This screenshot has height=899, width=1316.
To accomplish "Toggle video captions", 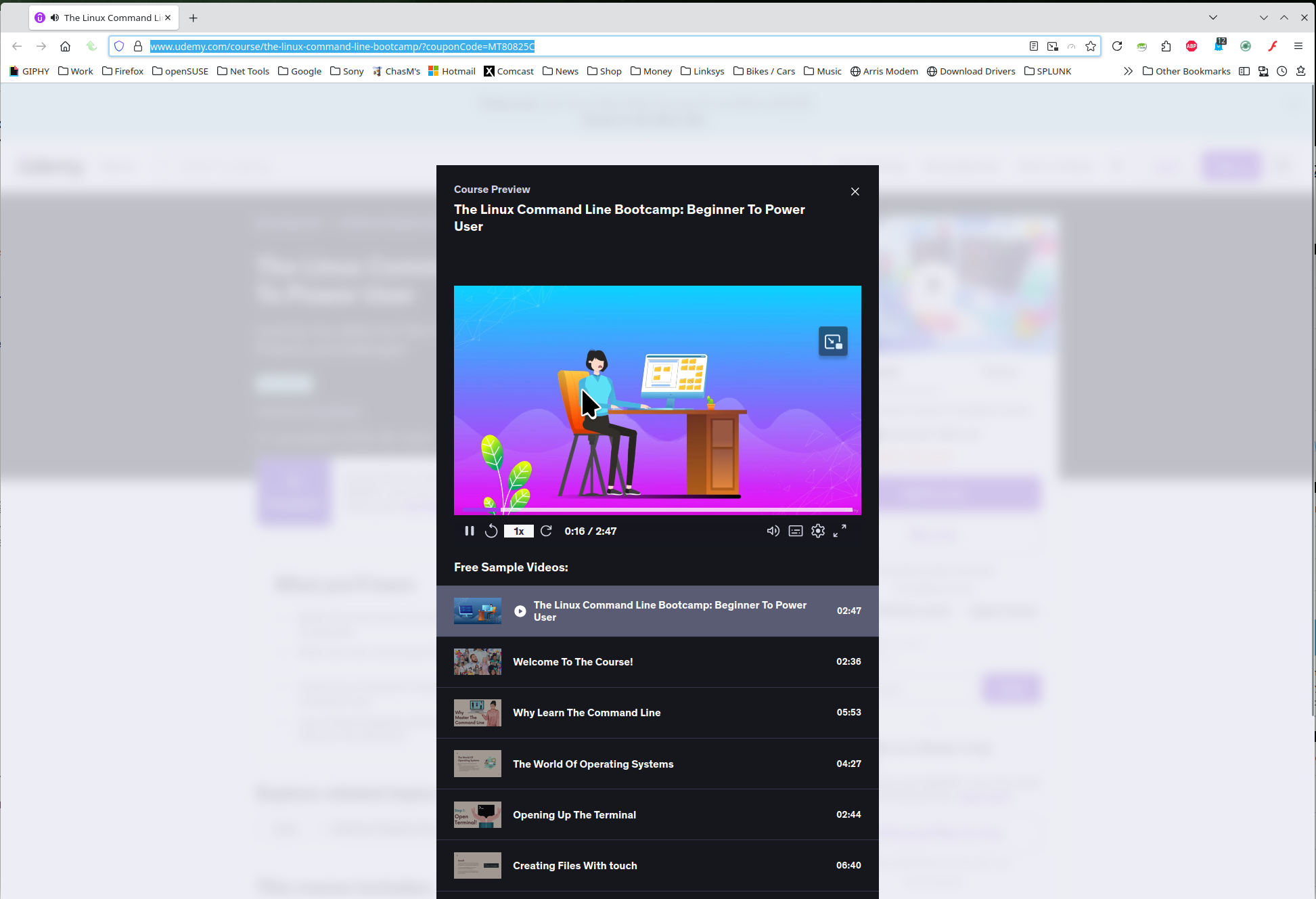I will pyautogui.click(x=796, y=531).
